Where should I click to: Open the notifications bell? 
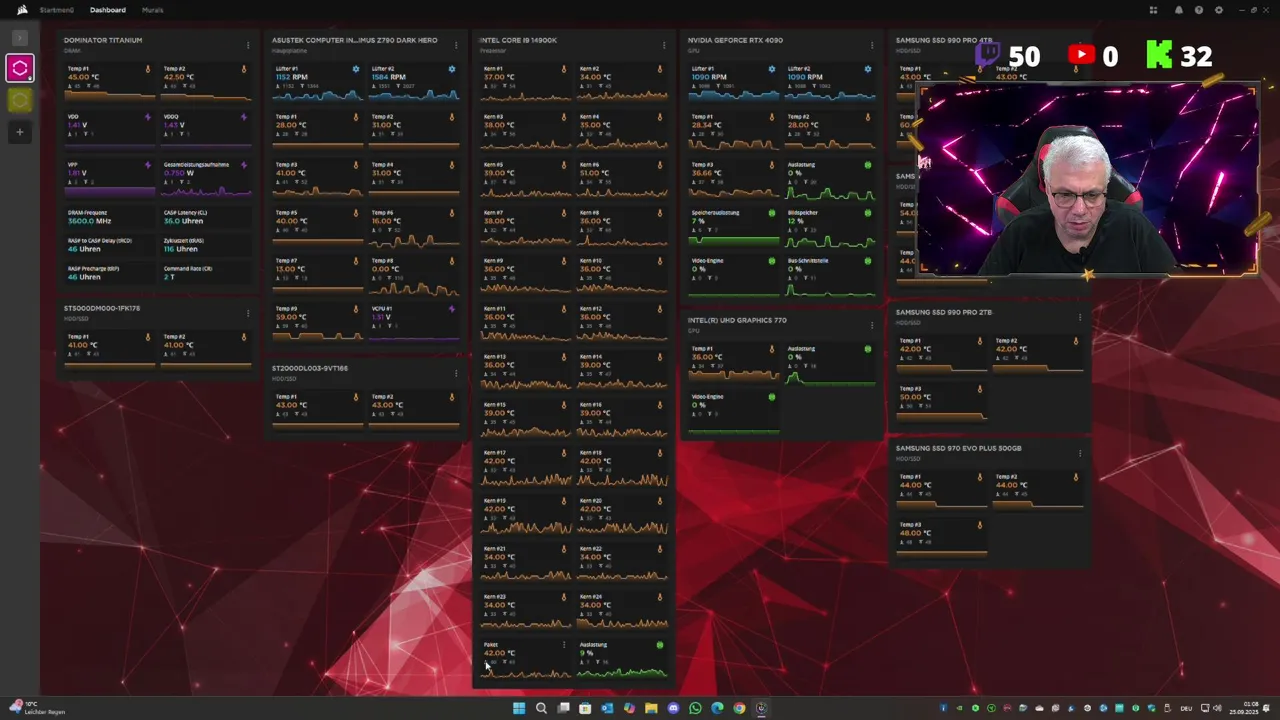[x=1179, y=10]
